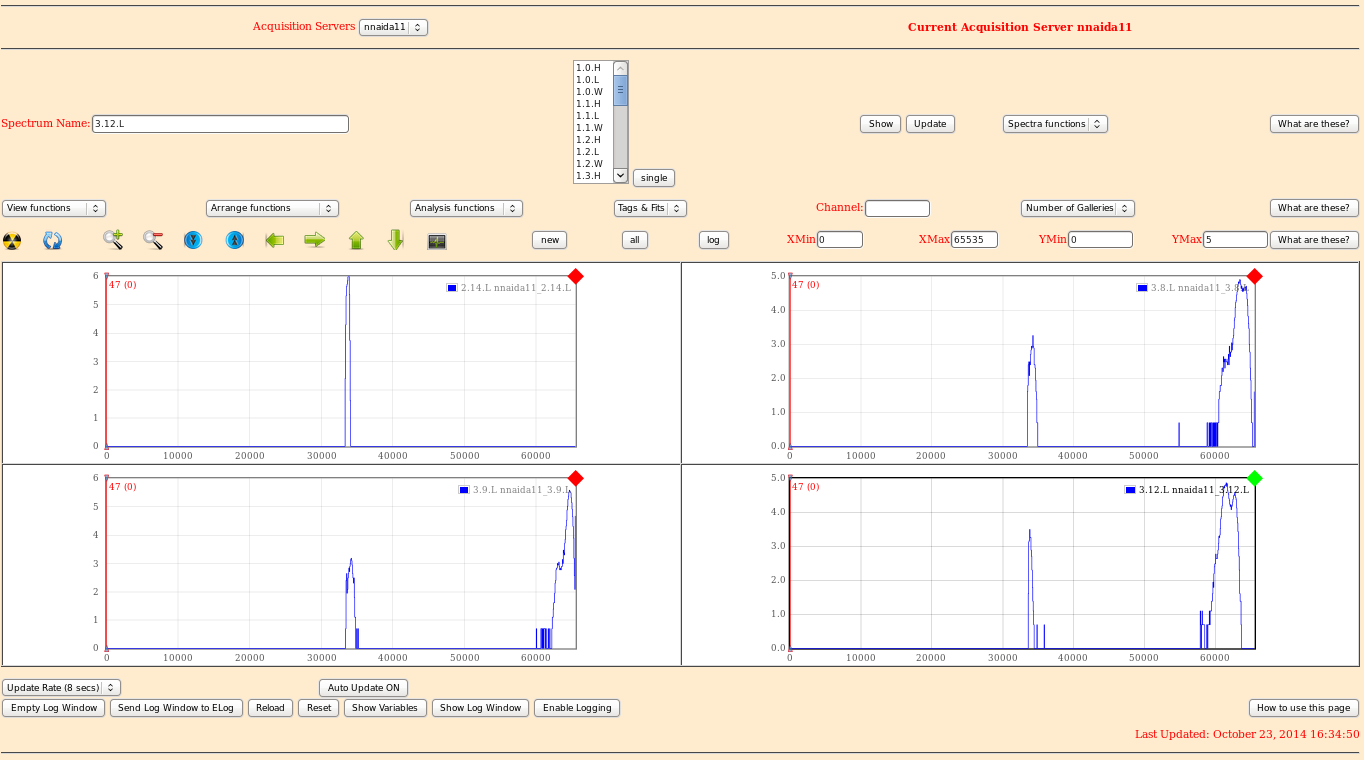Zoom in with the magnifier plus icon
Image resolution: width=1364 pixels, height=760 pixels.
[113, 240]
